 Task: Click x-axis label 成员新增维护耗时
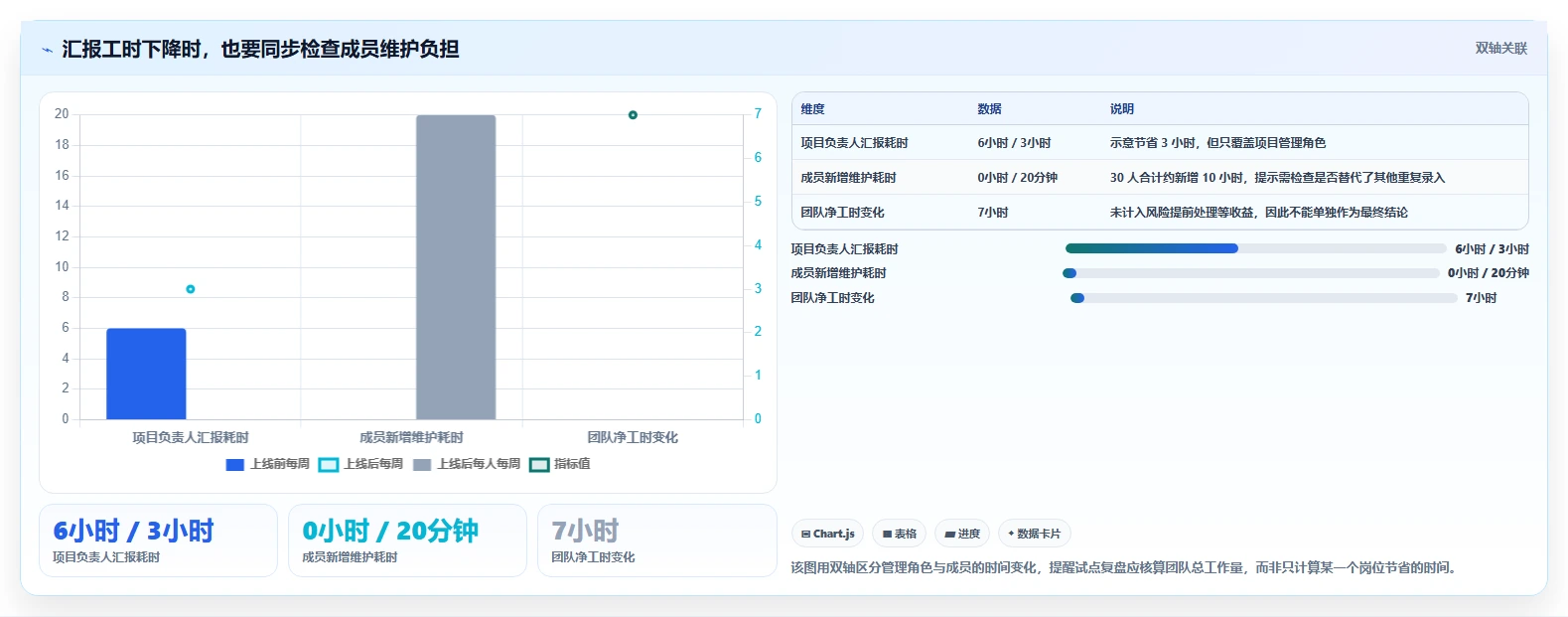(x=411, y=437)
